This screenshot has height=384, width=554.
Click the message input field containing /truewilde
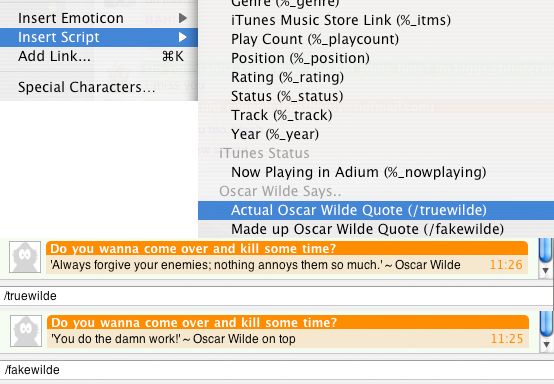pos(277,296)
